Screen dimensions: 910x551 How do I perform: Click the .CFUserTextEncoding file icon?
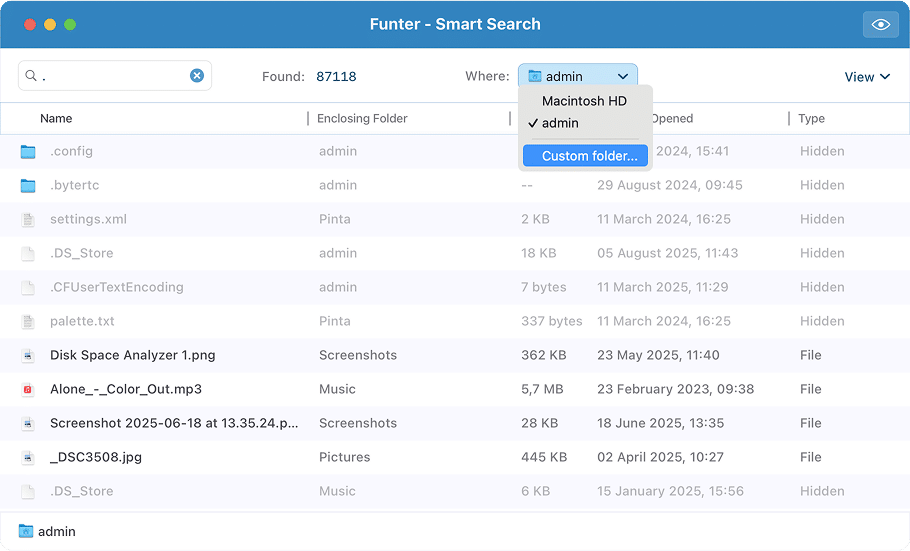[x=28, y=287]
